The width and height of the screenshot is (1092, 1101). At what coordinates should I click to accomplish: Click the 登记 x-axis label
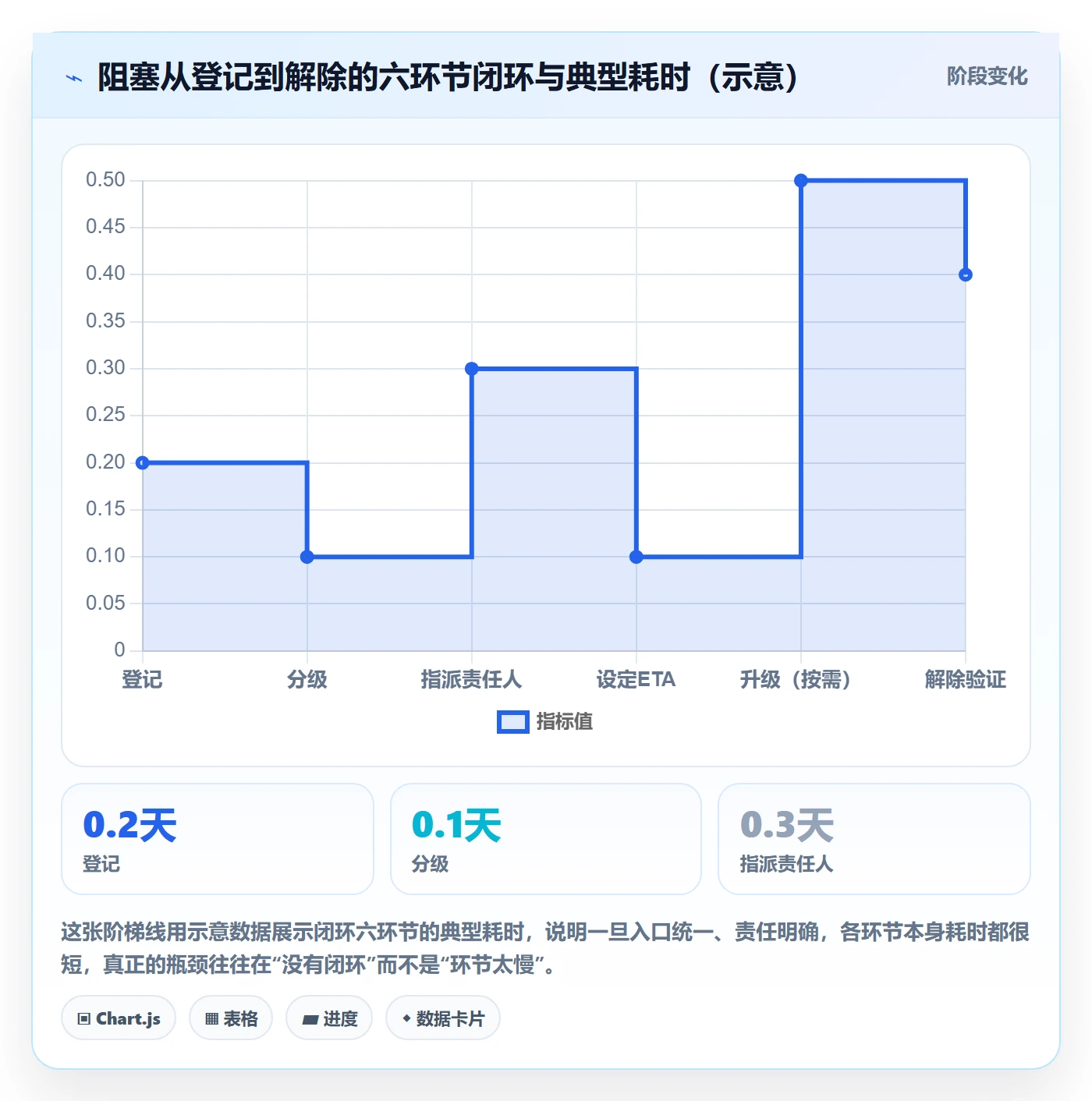click(x=142, y=680)
